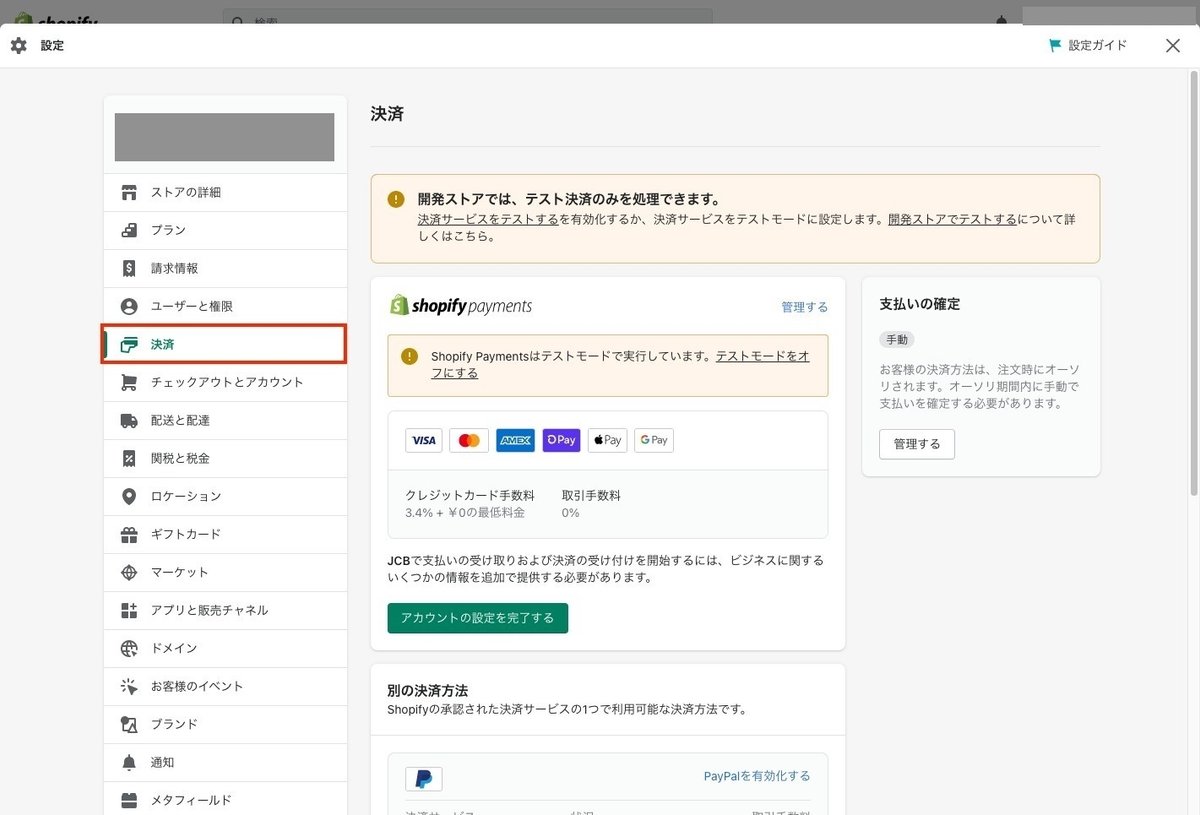Open マーケット settings
This screenshot has width=1200, height=815.
pyautogui.click(x=225, y=572)
